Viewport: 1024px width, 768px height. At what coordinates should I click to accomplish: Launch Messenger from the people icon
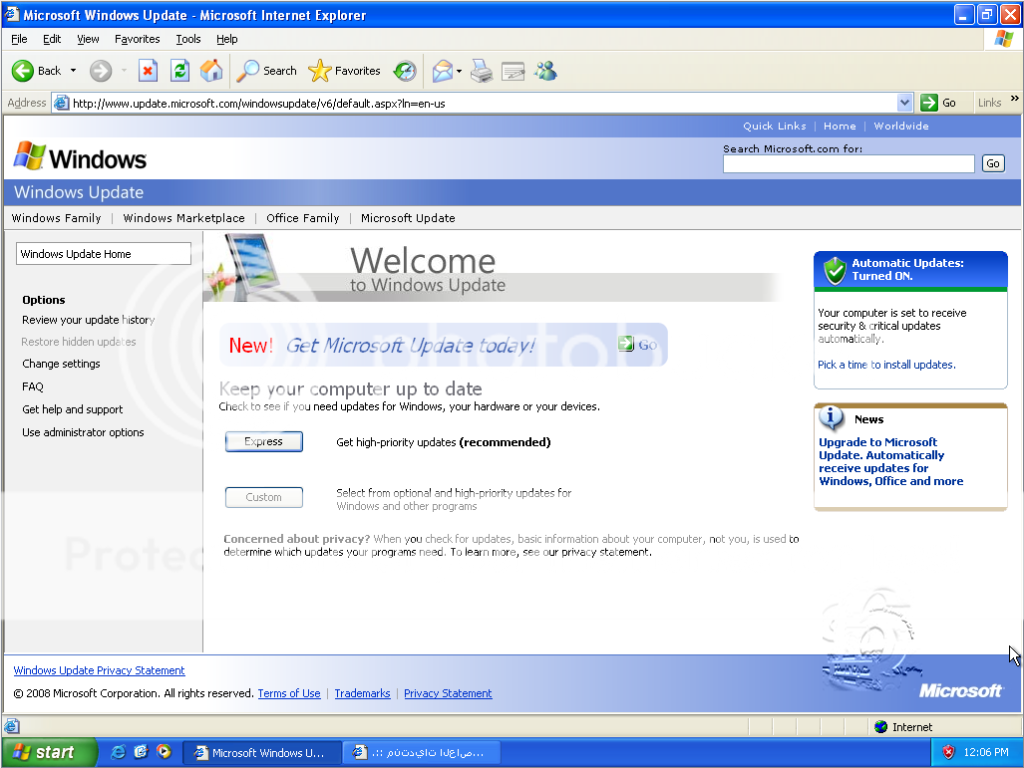click(x=545, y=71)
